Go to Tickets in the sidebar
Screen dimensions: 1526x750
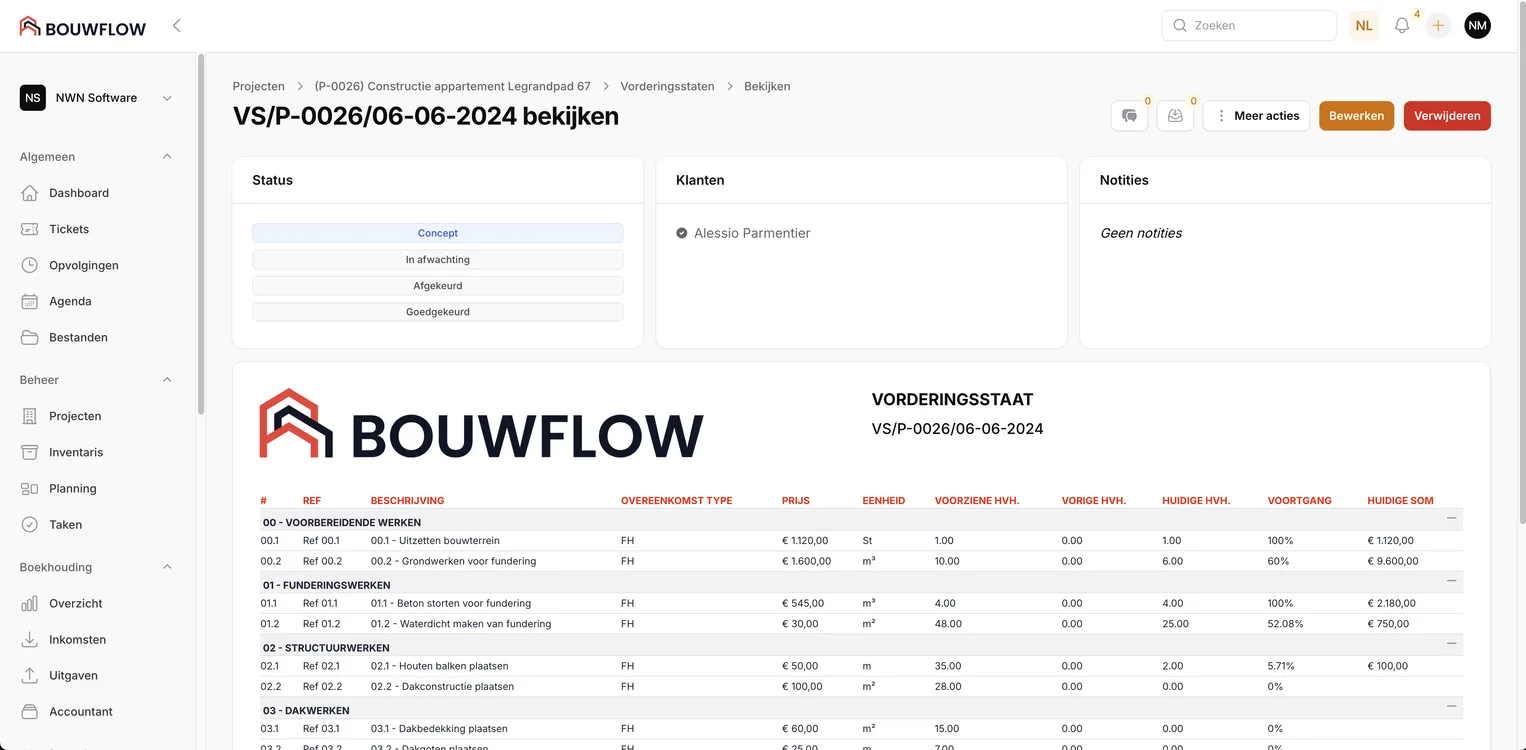[x=69, y=229]
